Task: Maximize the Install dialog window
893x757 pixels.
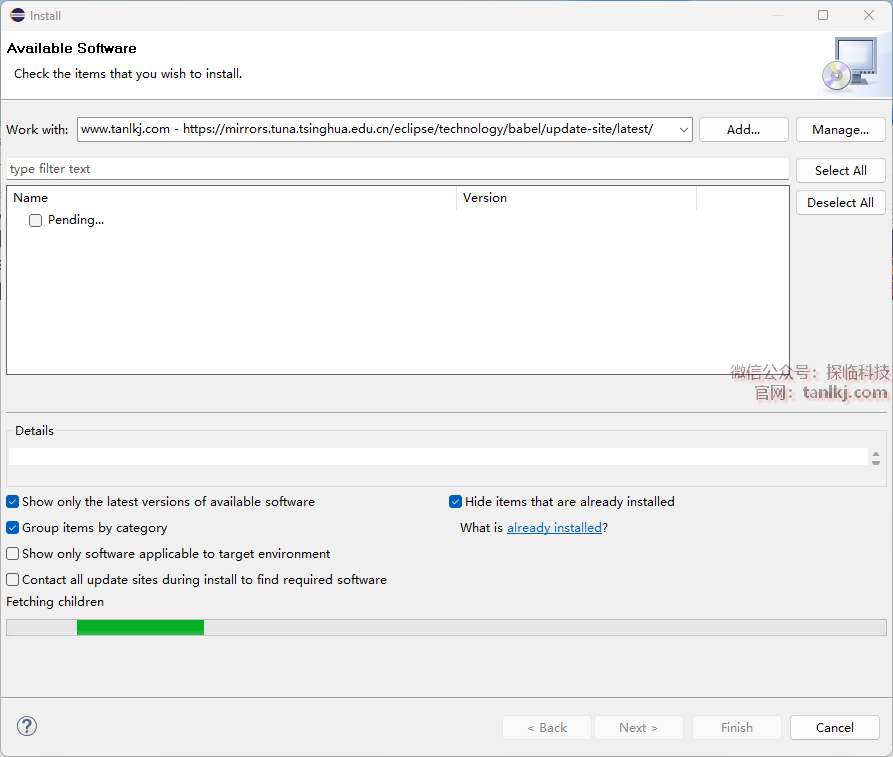Action: [823, 15]
